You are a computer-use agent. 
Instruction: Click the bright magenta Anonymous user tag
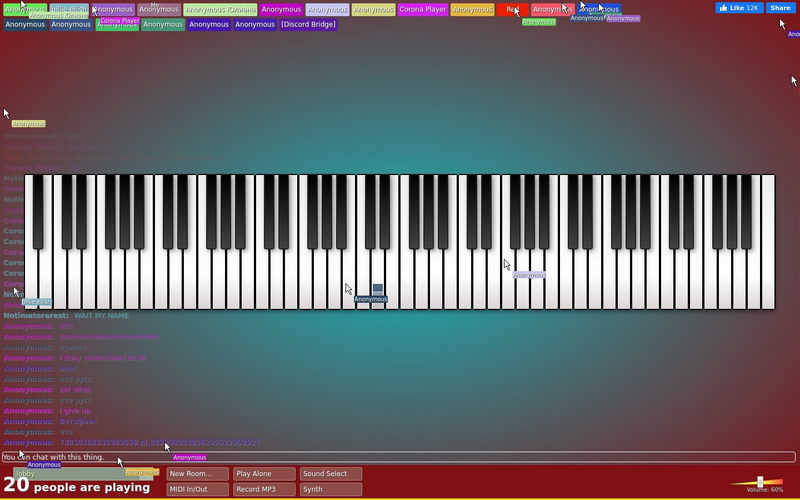point(281,9)
